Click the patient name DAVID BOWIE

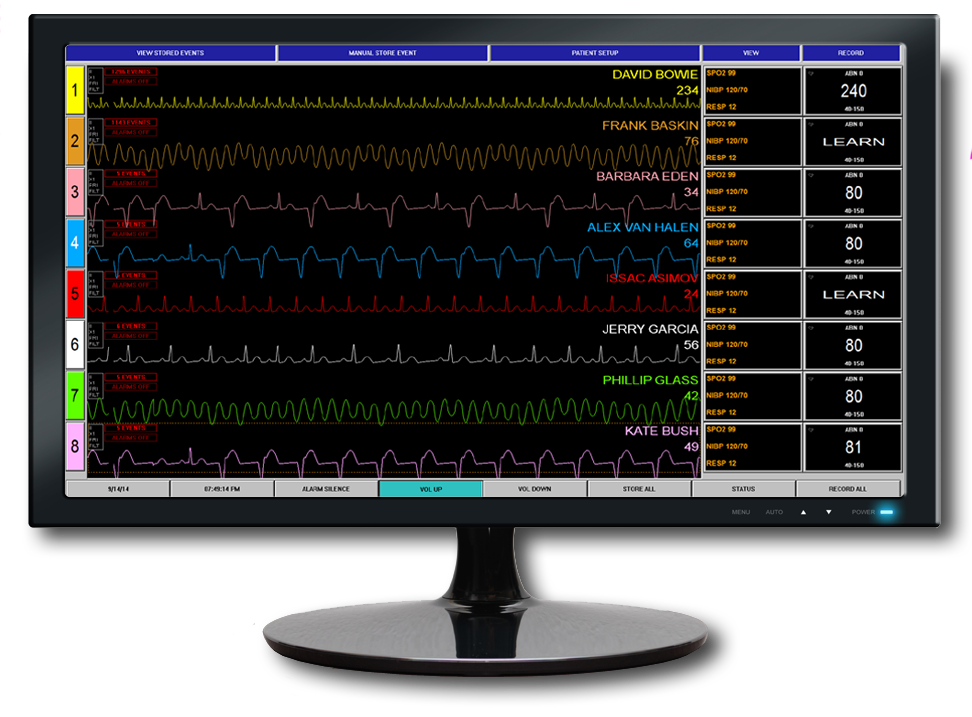point(655,74)
